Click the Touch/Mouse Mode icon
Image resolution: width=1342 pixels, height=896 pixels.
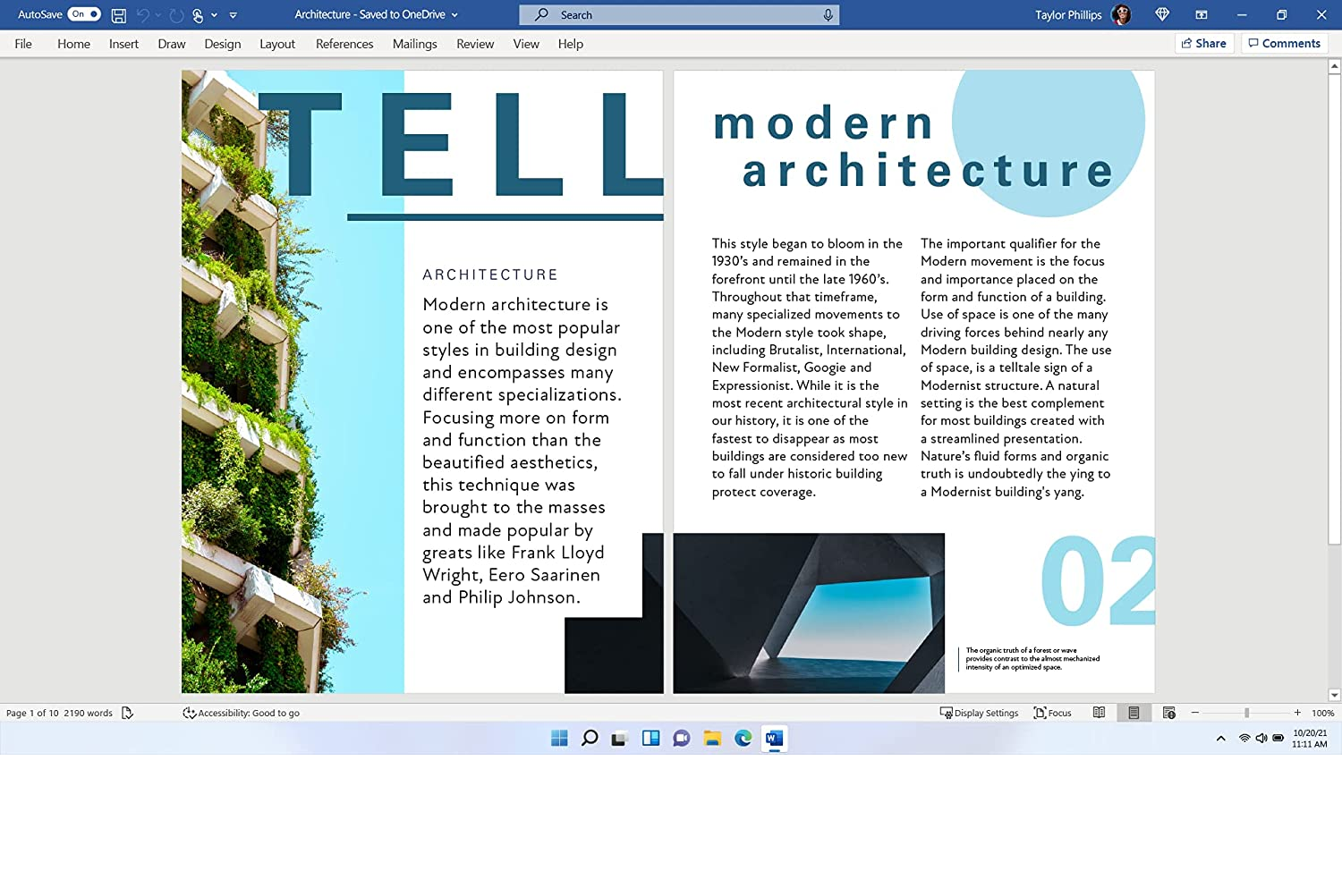pyautogui.click(x=198, y=15)
